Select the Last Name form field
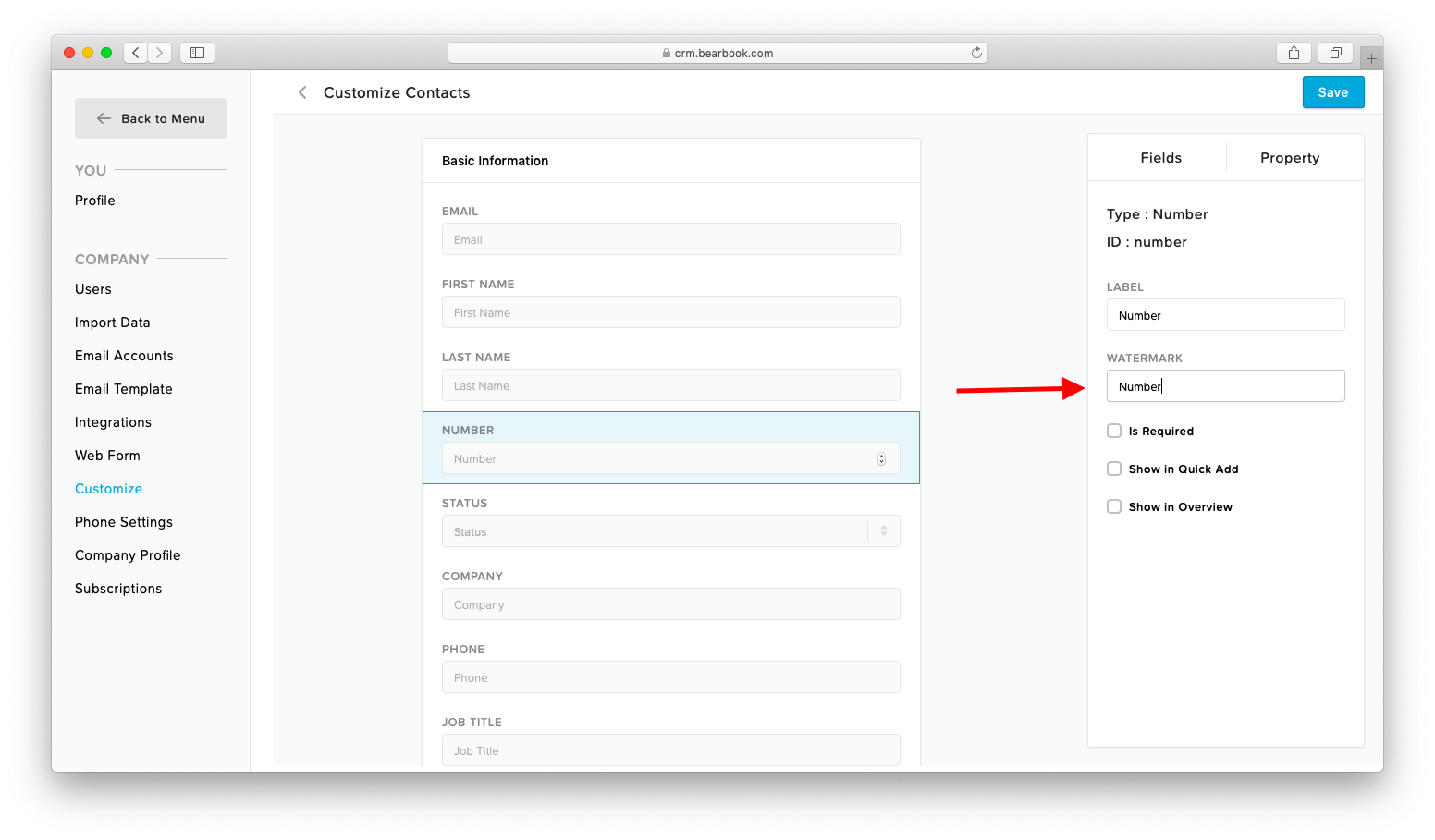 670,385
